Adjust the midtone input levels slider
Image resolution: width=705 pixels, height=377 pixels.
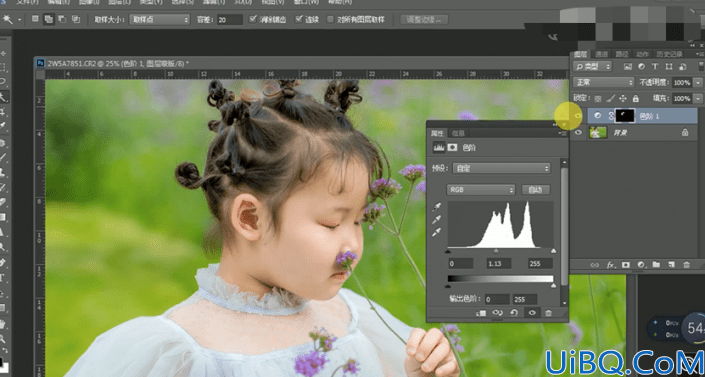(x=496, y=251)
